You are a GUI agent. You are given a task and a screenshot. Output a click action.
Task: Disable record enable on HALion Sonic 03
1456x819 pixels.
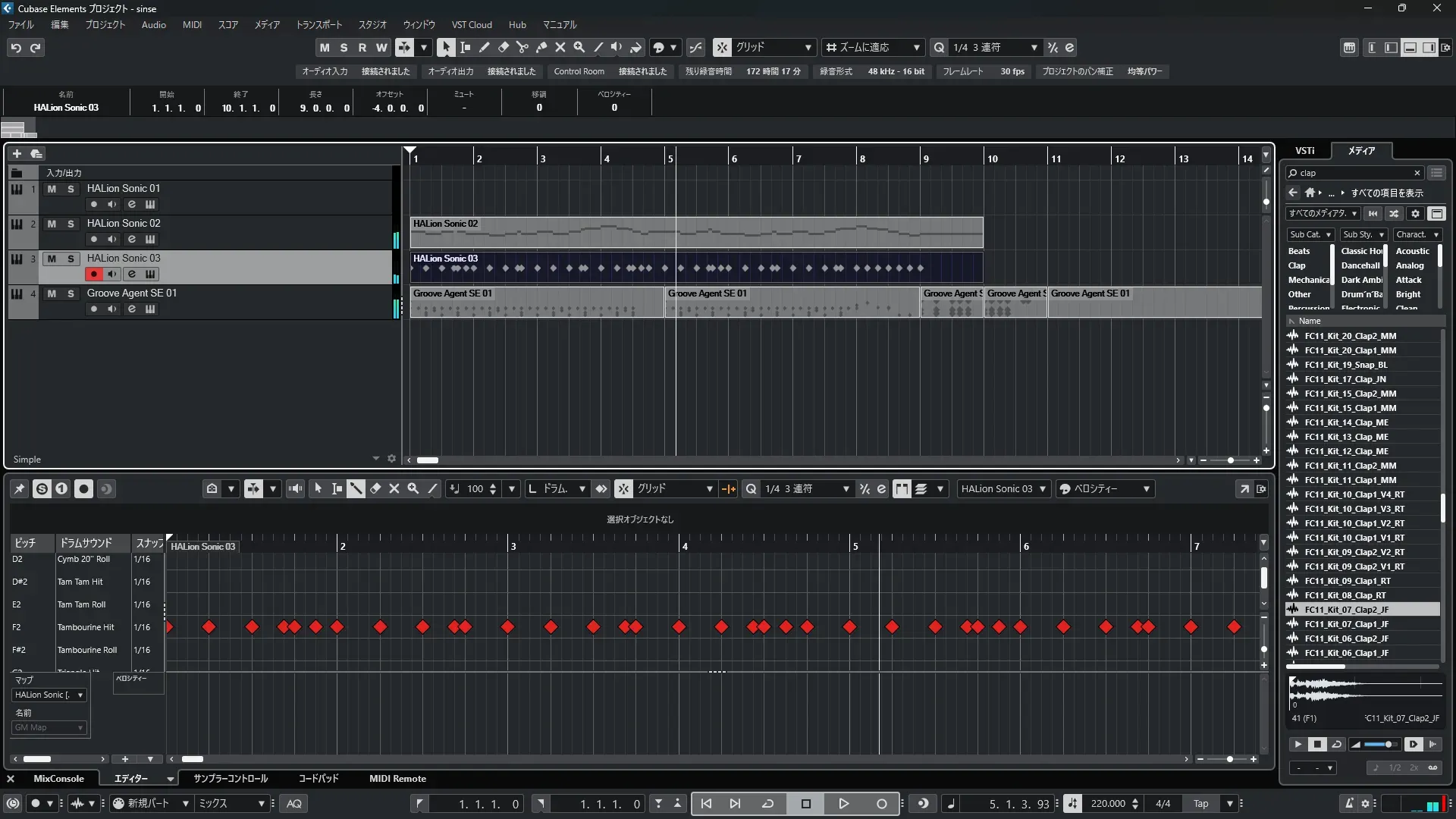[93, 275]
